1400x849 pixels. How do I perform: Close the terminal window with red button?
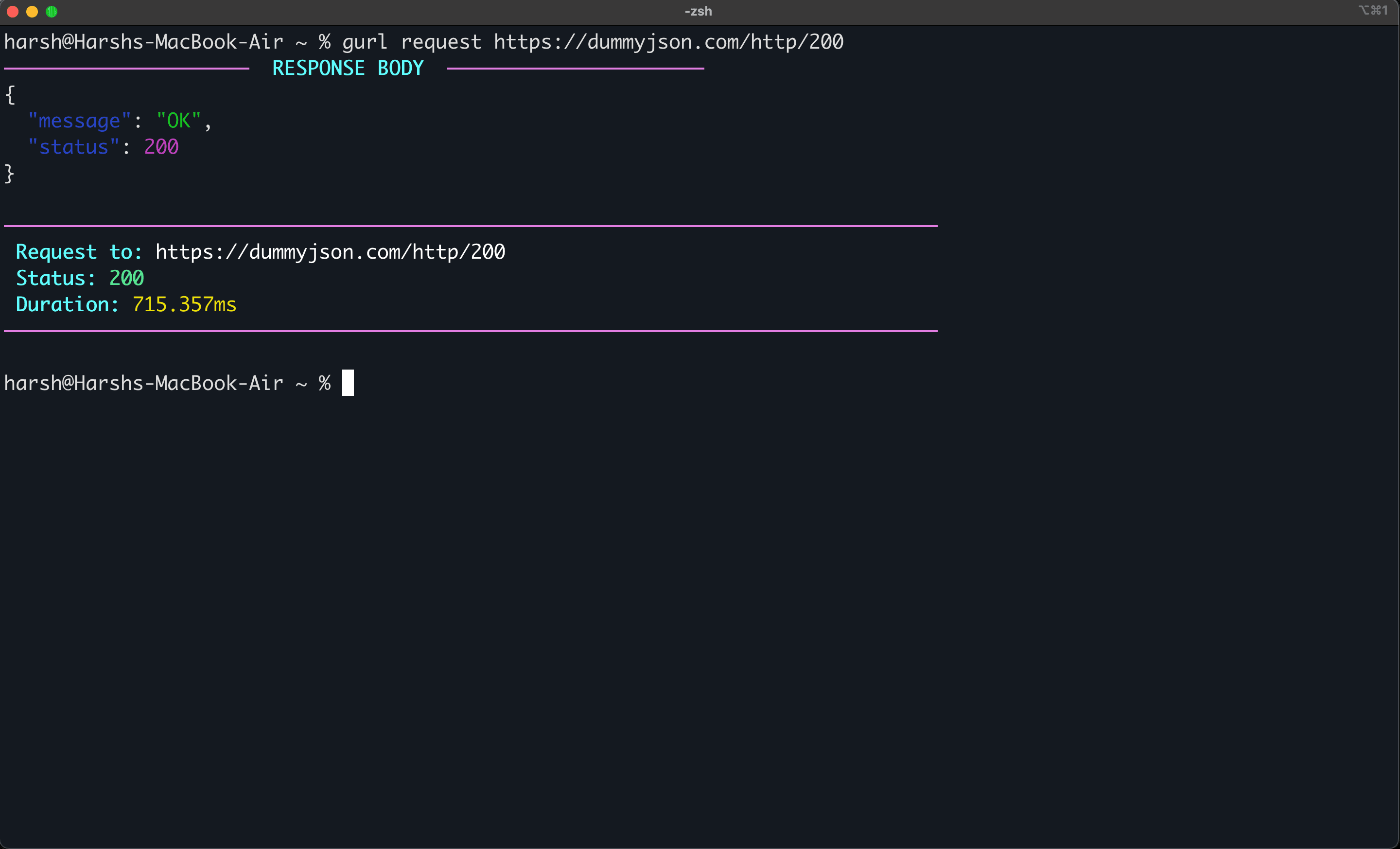13,12
